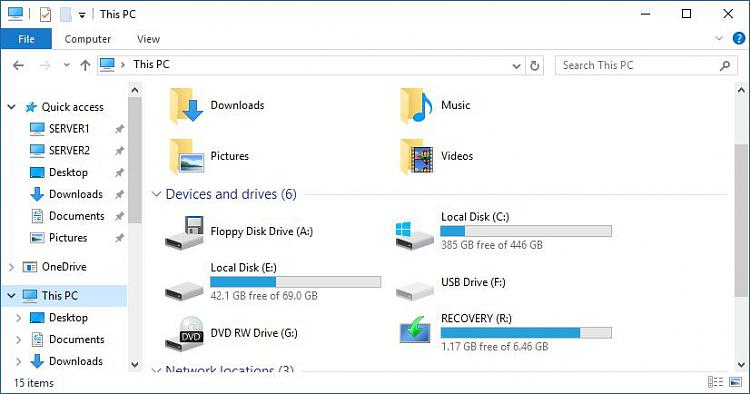Click the navigation pane scroll up arrow
Image resolution: width=750 pixels, height=394 pixels.
pos(135,90)
